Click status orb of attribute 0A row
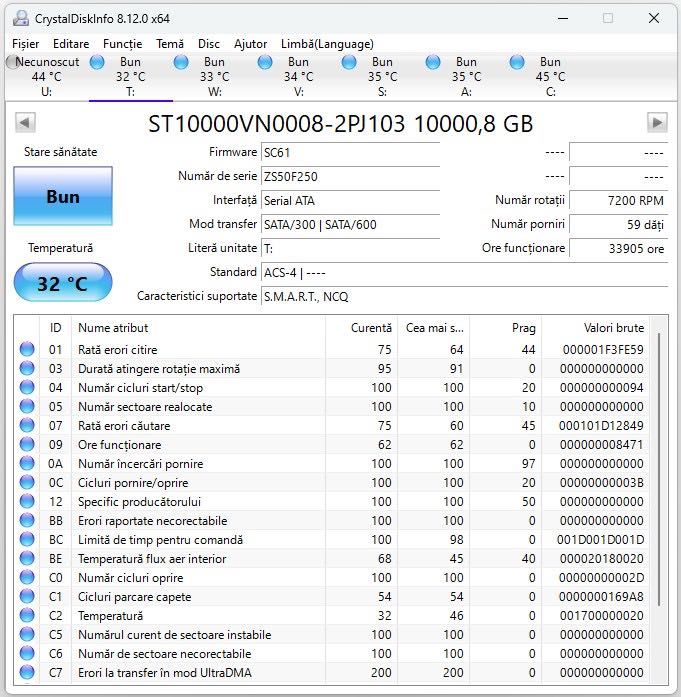Screen dimensions: 681x697 (x=27, y=464)
